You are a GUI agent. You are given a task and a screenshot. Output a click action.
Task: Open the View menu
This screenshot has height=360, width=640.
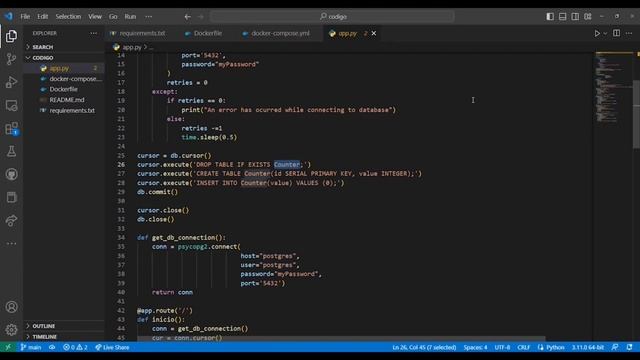coord(95,17)
